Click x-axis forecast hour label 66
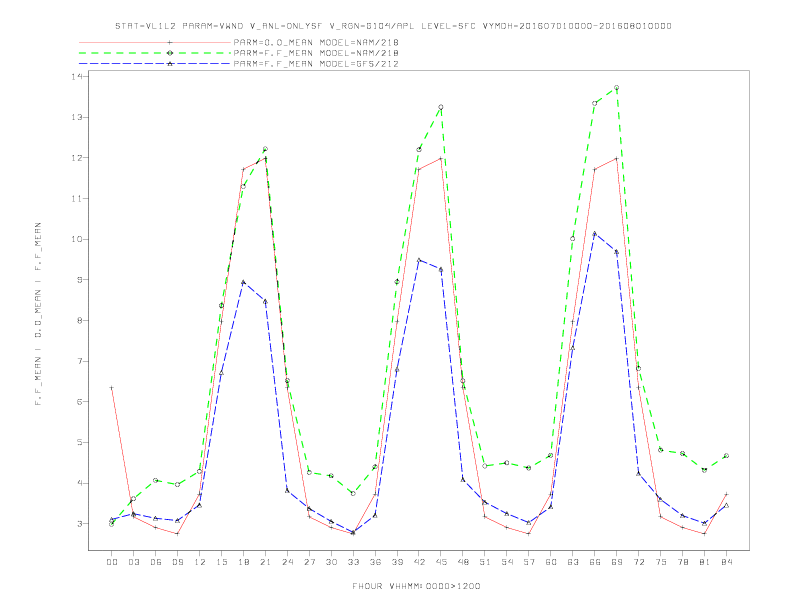Image resolution: width=792 pixels, height=612 pixels. [x=595, y=562]
